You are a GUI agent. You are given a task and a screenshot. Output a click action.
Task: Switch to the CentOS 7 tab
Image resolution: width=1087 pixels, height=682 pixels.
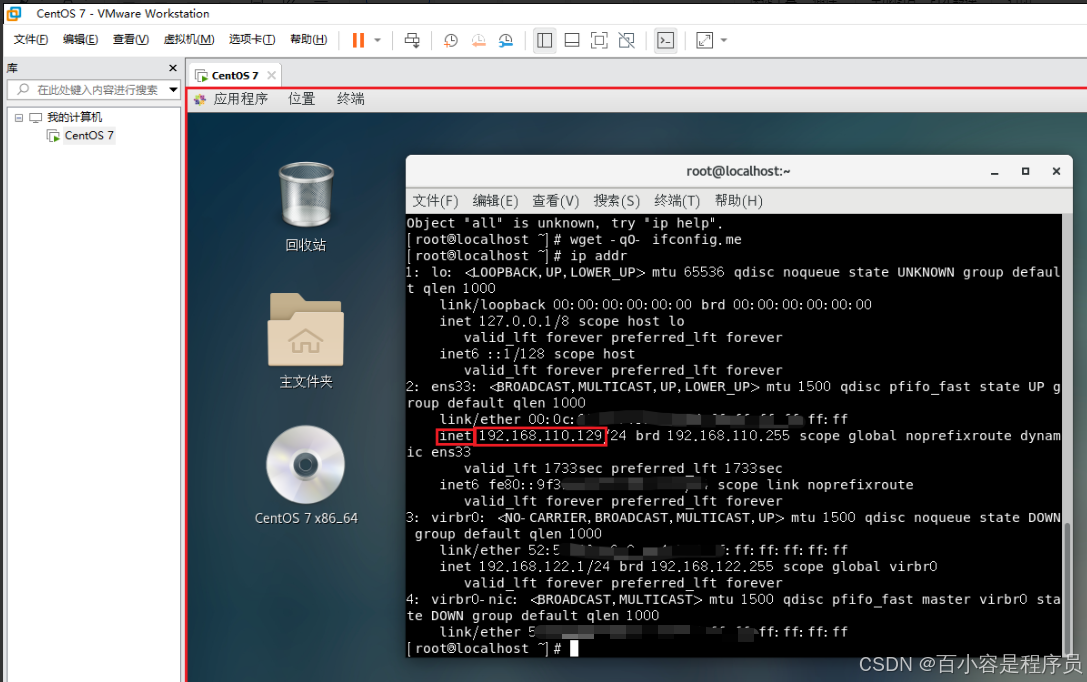234,76
